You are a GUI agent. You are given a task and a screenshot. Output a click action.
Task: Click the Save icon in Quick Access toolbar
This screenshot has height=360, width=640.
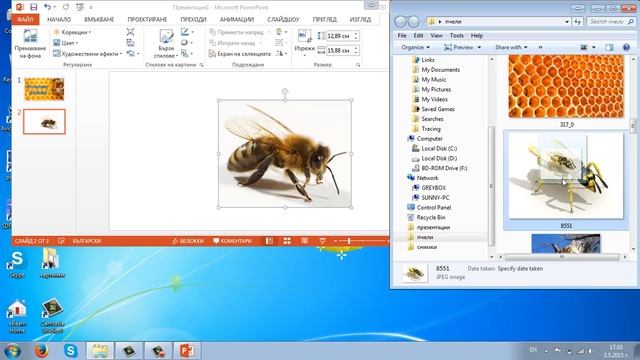tap(33, 7)
